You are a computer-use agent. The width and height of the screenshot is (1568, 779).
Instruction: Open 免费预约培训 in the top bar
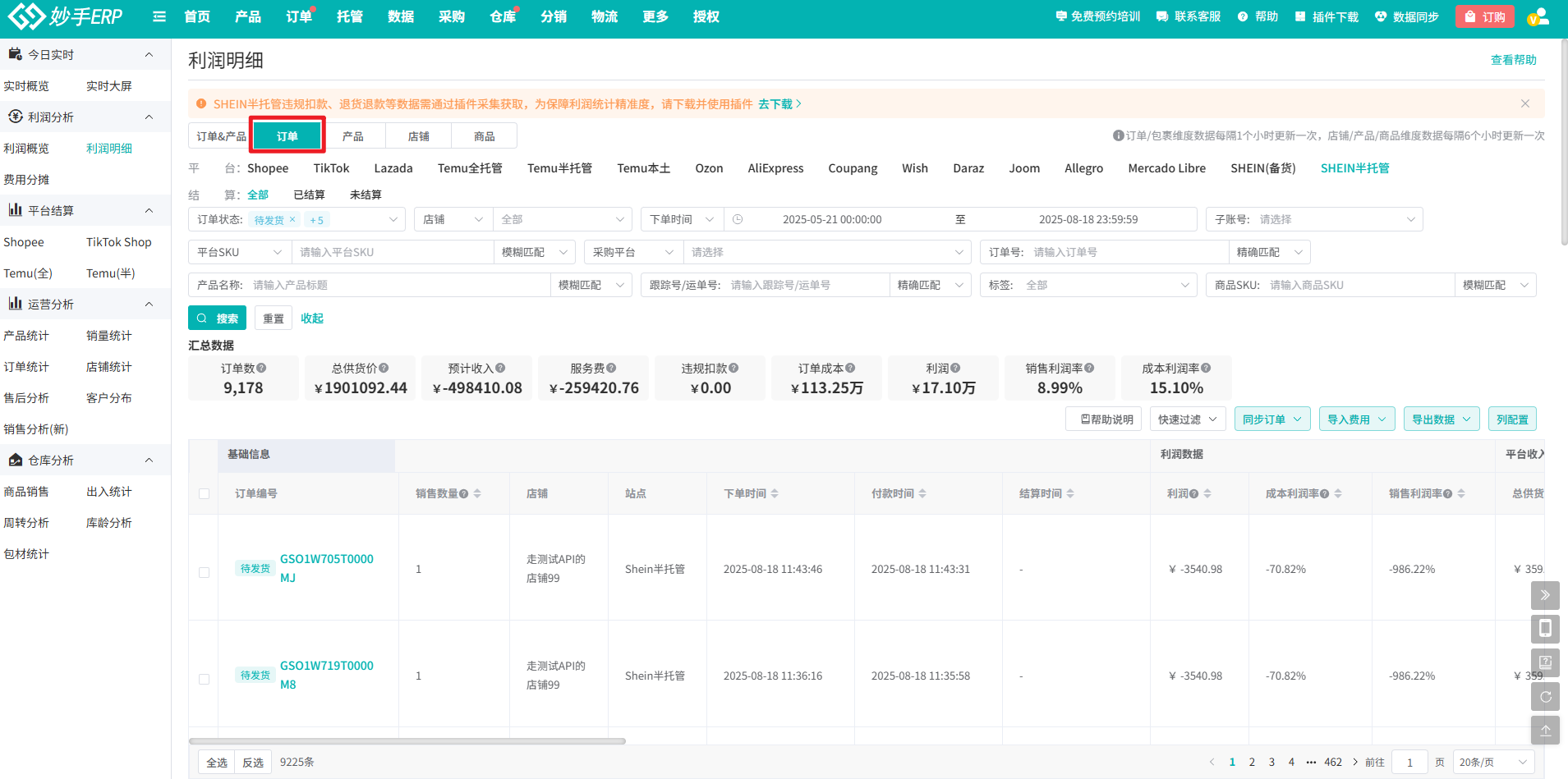(x=1097, y=16)
